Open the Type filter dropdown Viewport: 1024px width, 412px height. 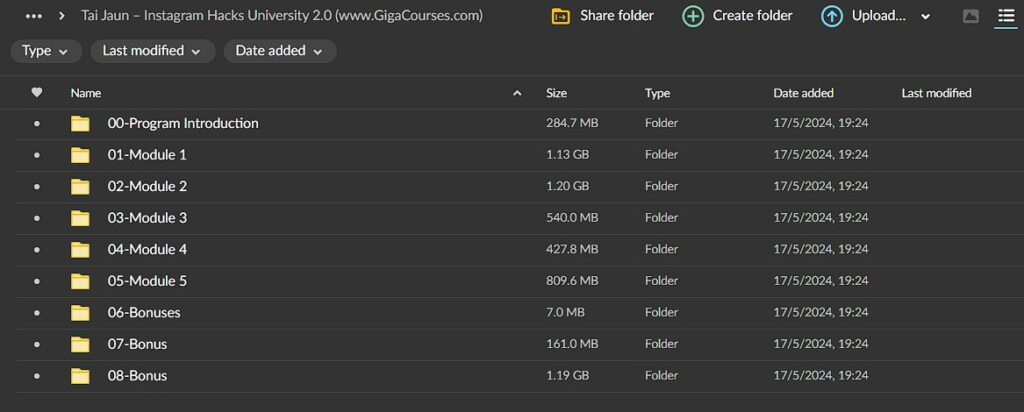pyautogui.click(x=46, y=51)
